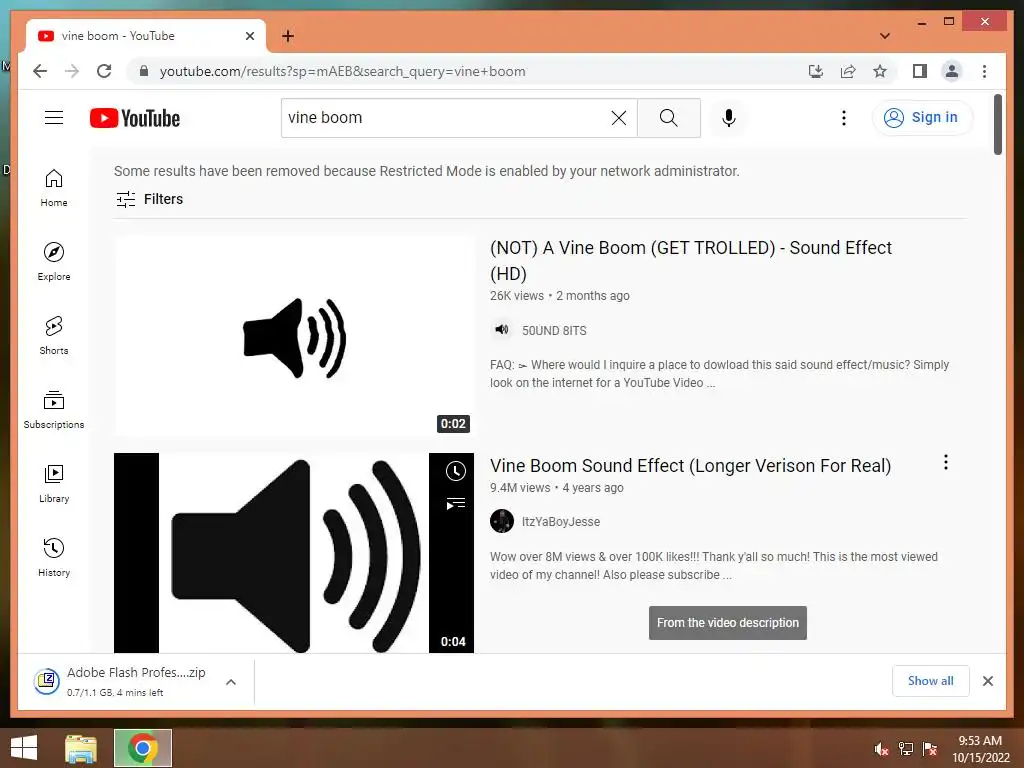Click "From the video description" tooltip label
Screen dimensions: 1024x768
[728, 623]
